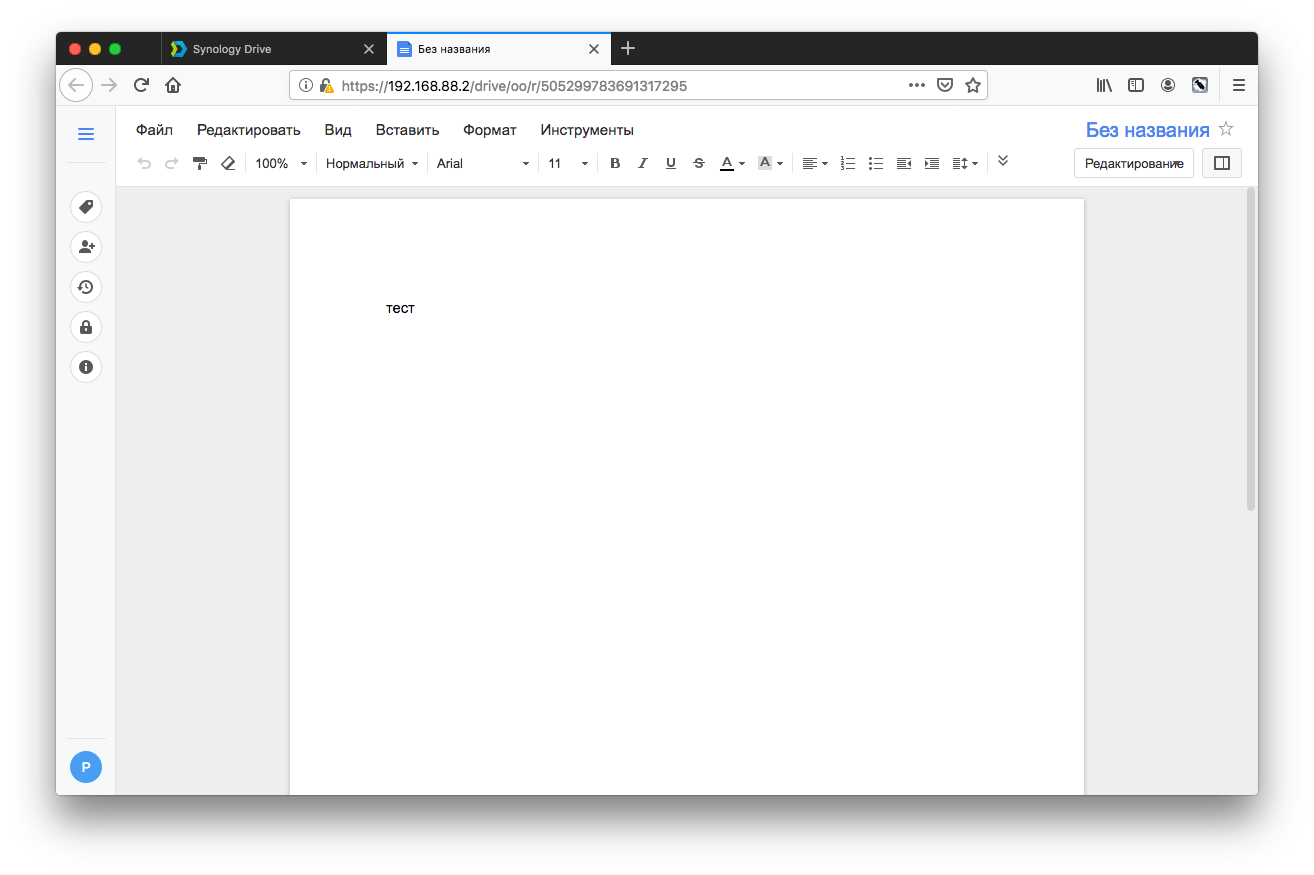Viewport: 1314px width, 875px height.
Task: Open the line spacing dropdown
Action: (965, 163)
